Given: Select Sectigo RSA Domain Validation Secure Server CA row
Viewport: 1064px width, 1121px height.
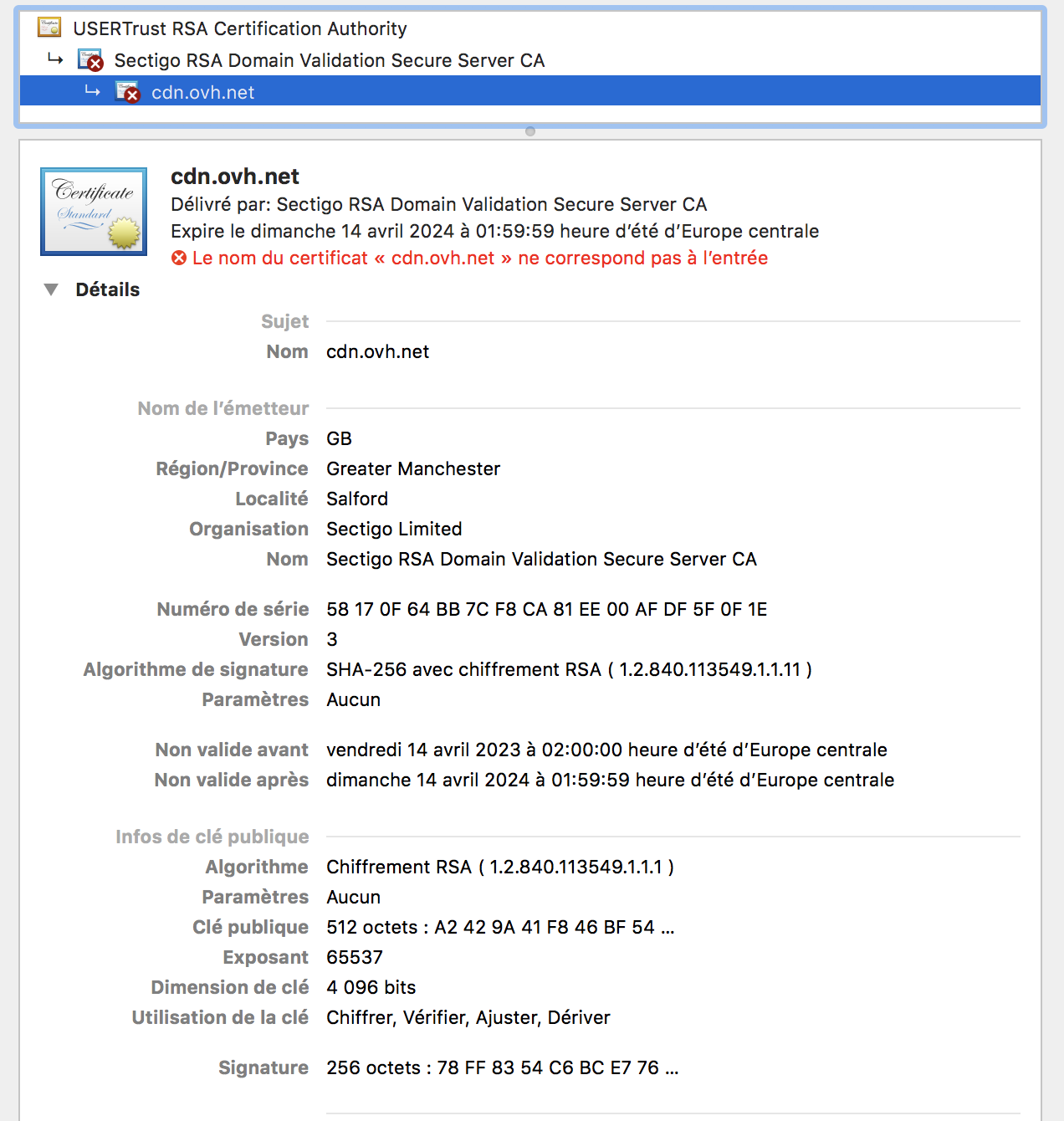Looking at the screenshot, I should tap(329, 60).
